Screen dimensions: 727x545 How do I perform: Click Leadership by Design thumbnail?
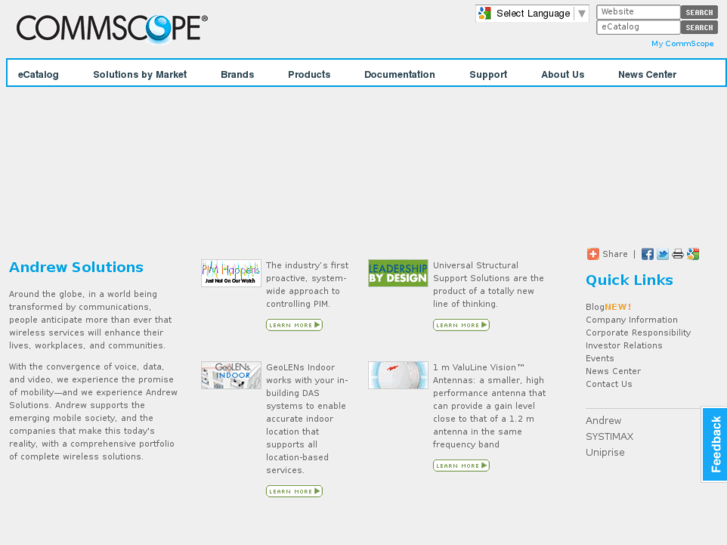(398, 273)
